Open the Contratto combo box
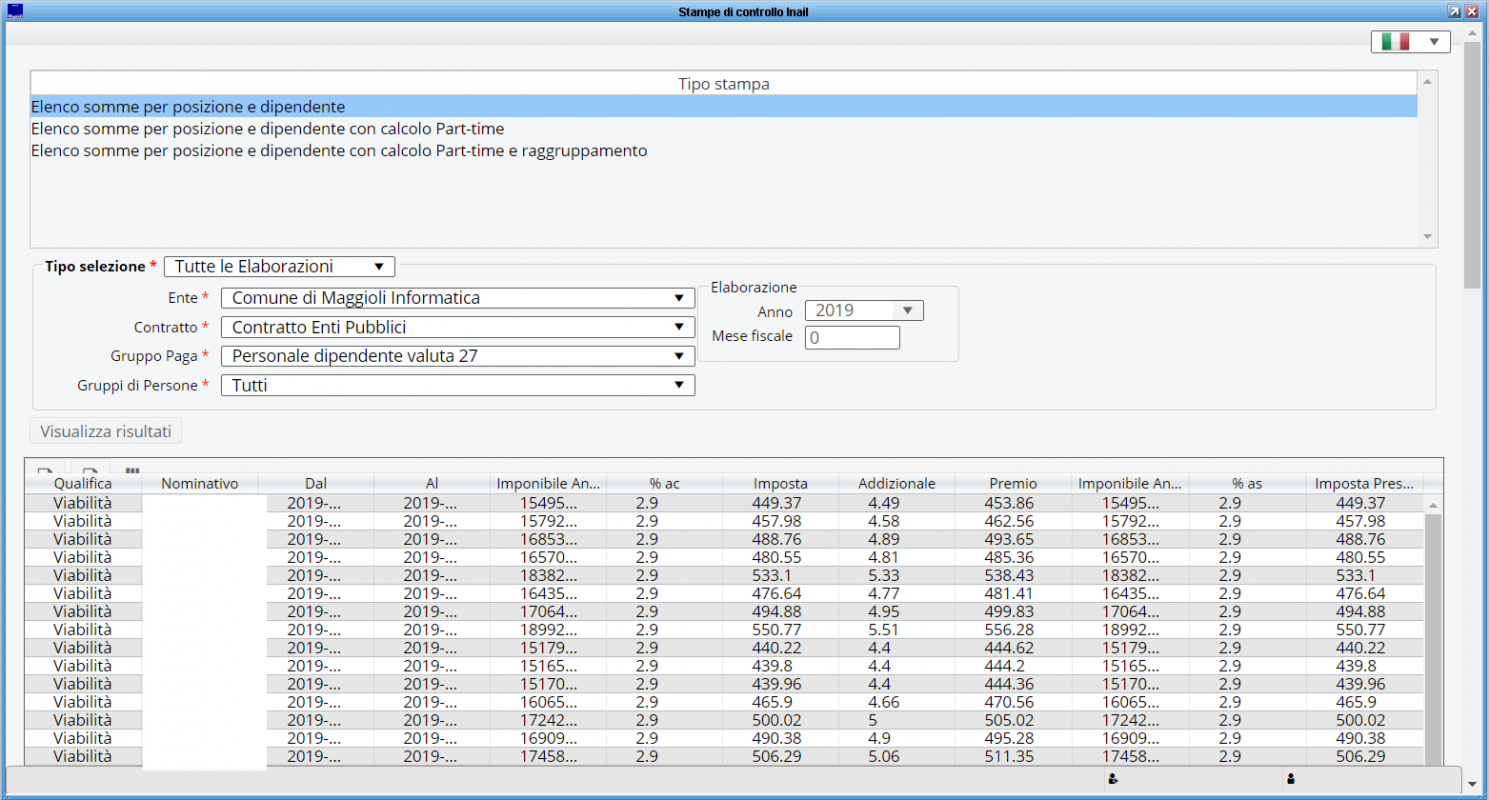The width and height of the screenshot is (1489, 800). [457, 327]
